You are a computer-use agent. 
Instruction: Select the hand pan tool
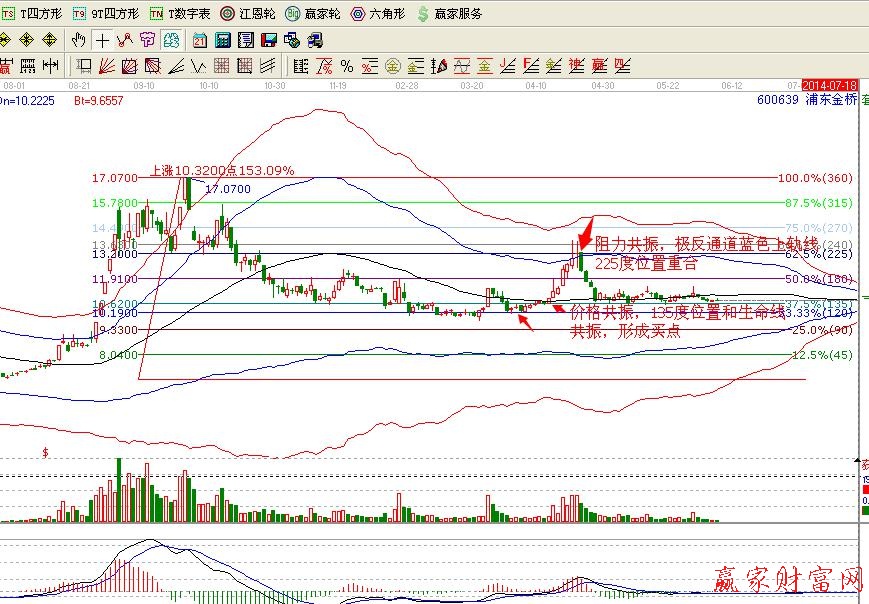(80, 41)
